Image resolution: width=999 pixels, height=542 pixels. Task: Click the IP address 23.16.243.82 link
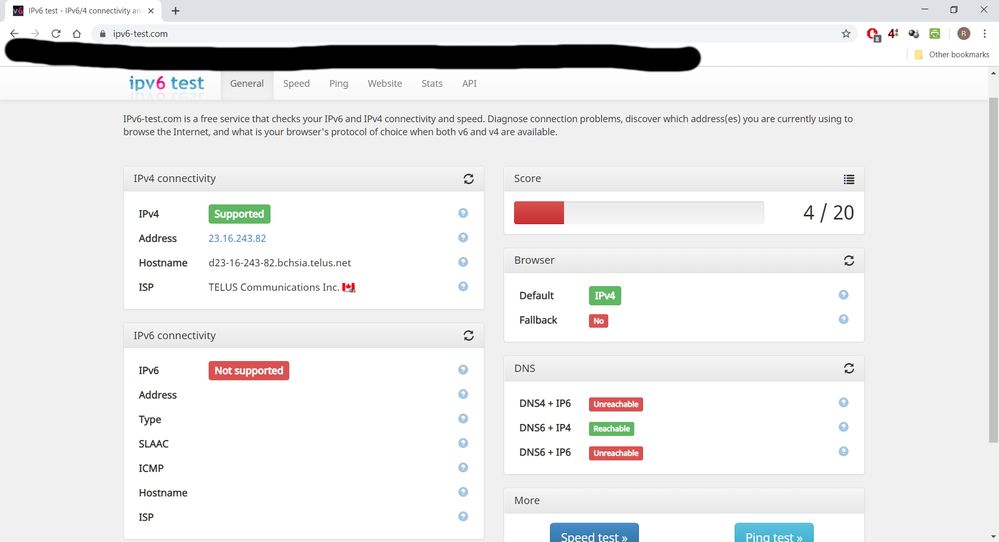click(237, 239)
